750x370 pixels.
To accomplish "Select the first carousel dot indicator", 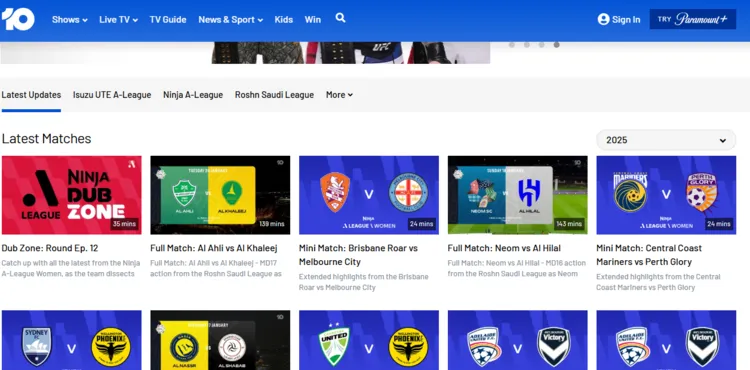I will pyautogui.click(x=512, y=45).
